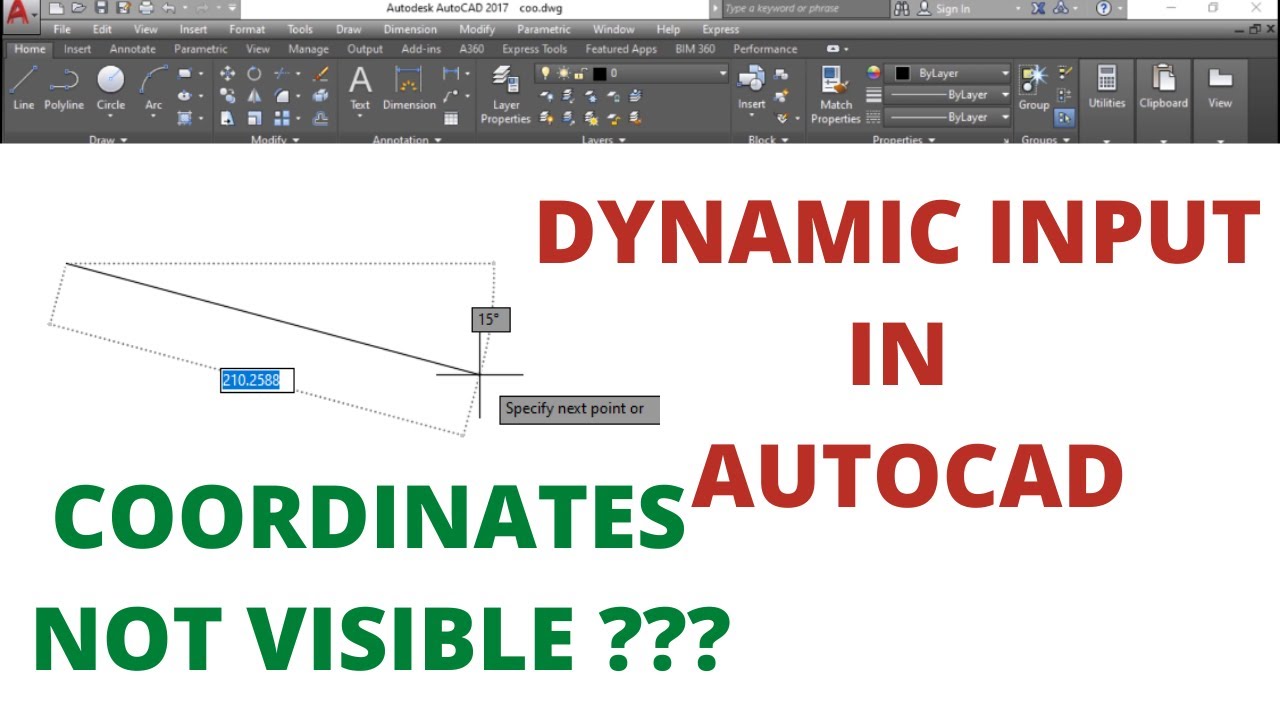Insert a Table in Annotation panel
1280x720 pixels.
click(451, 118)
